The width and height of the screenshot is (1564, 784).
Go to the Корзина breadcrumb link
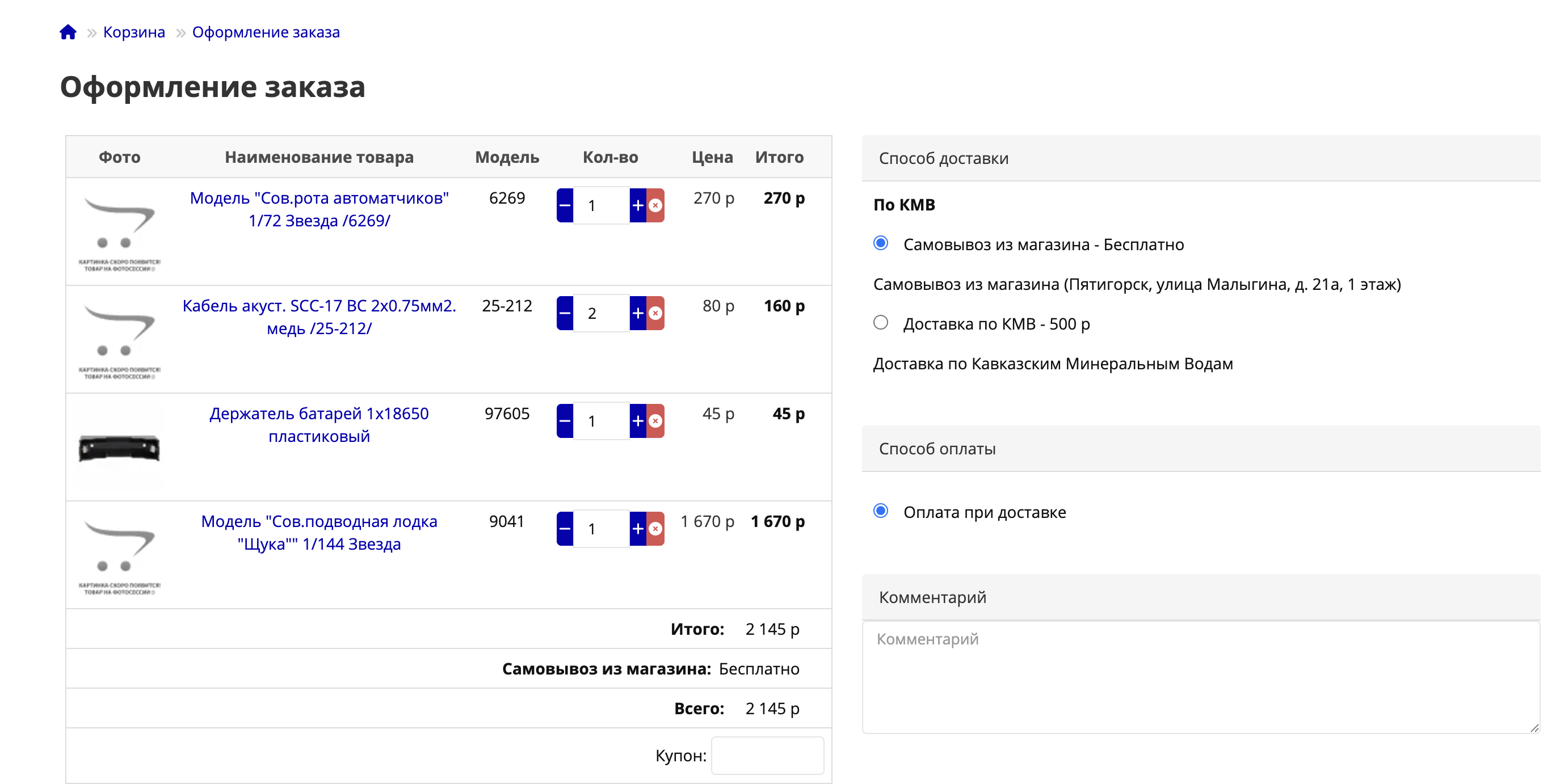pos(133,32)
